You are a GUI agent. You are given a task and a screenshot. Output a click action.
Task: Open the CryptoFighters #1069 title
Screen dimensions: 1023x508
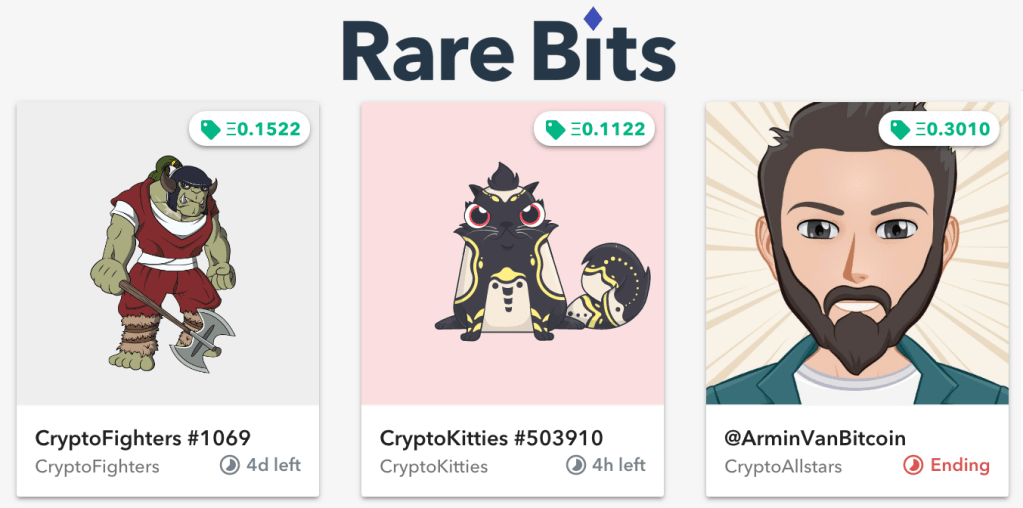click(142, 438)
